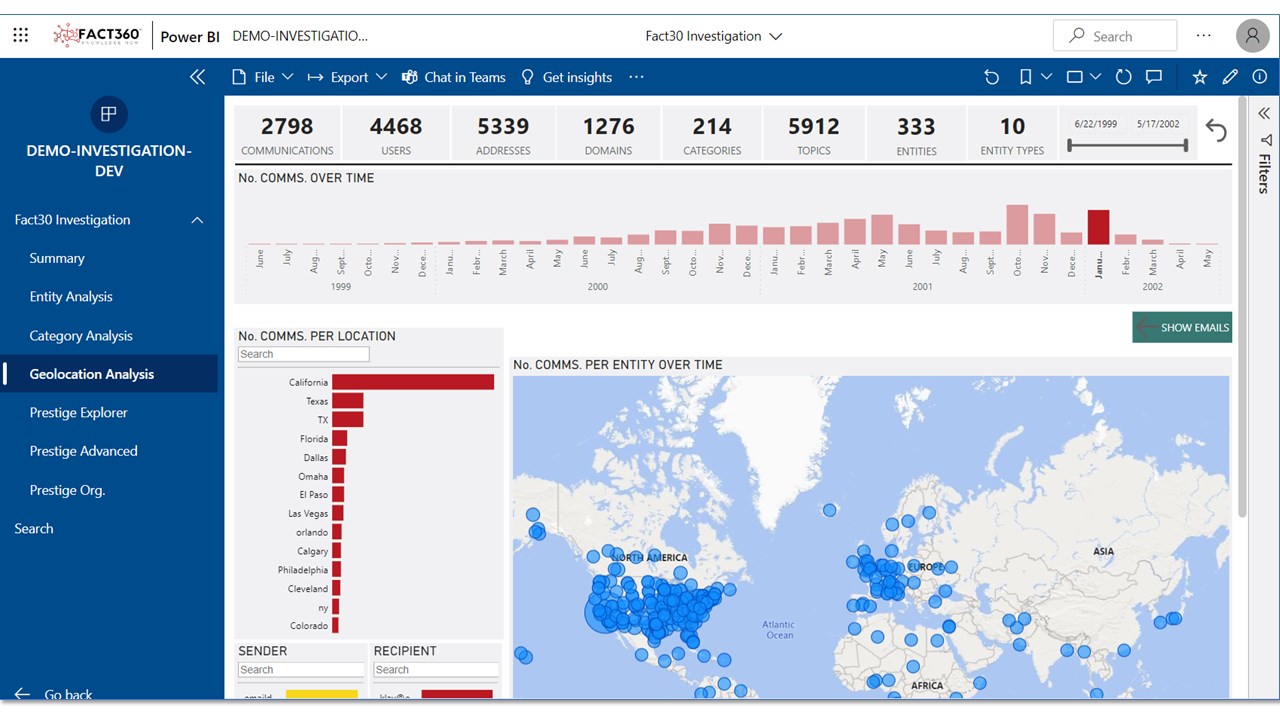
Task: Expand the Filters pane
Action: tap(1264, 113)
